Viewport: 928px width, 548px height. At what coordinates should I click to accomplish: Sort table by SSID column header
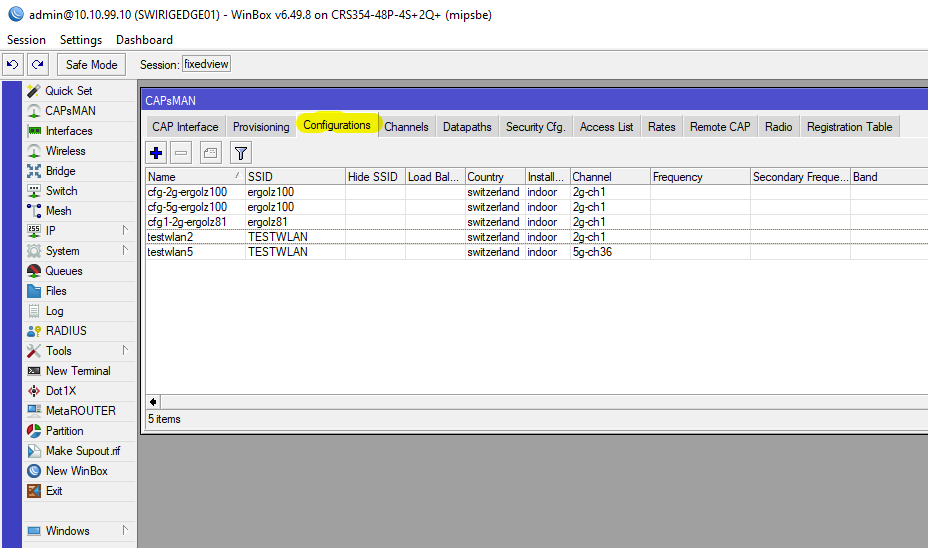pyautogui.click(x=294, y=177)
